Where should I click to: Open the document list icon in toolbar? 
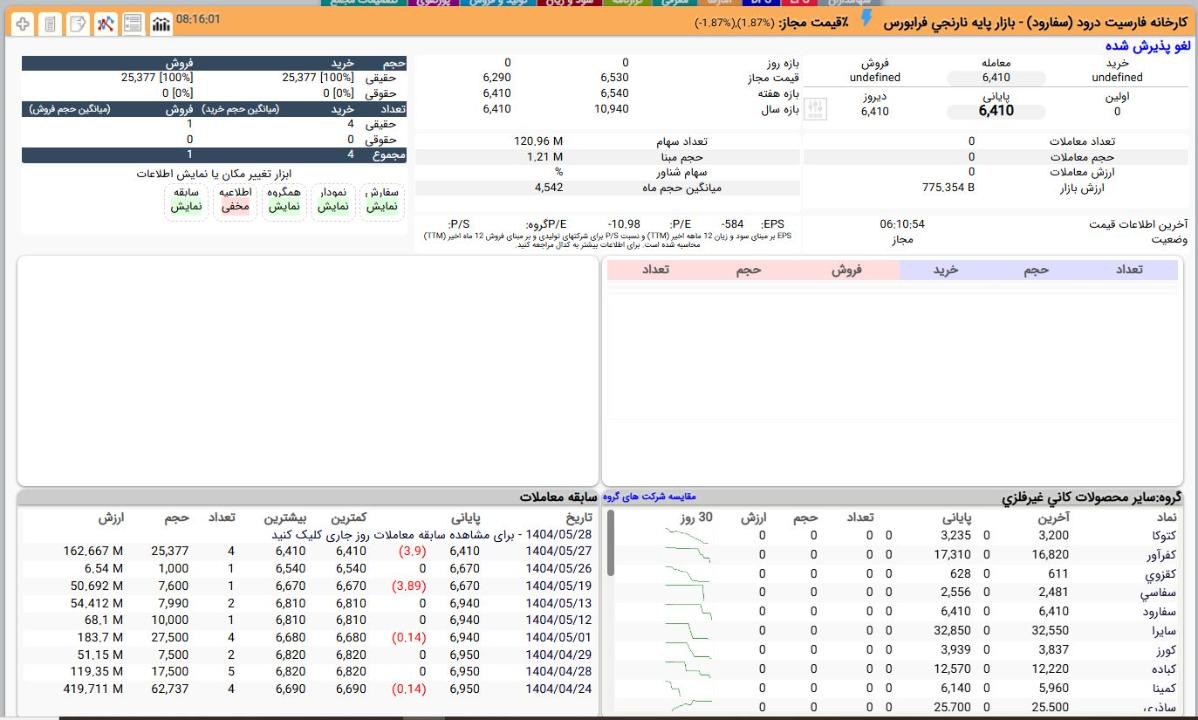[x=50, y=23]
